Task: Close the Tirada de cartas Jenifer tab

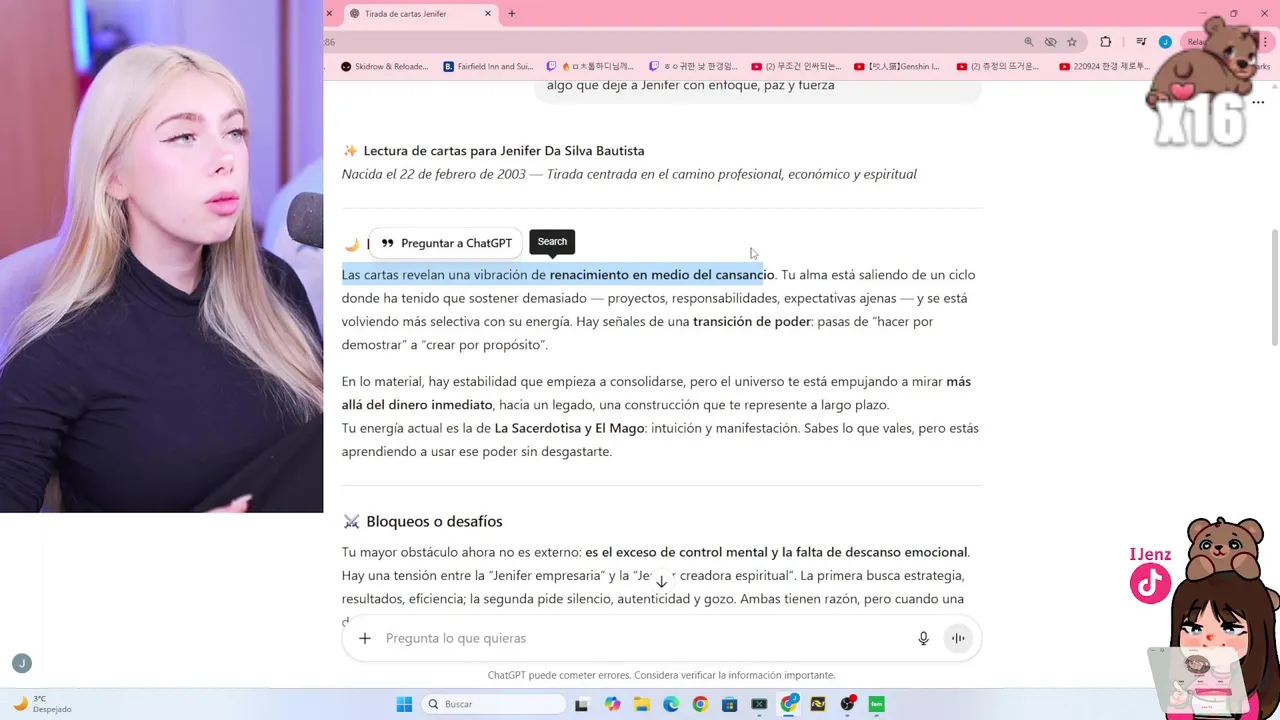Action: tap(488, 14)
